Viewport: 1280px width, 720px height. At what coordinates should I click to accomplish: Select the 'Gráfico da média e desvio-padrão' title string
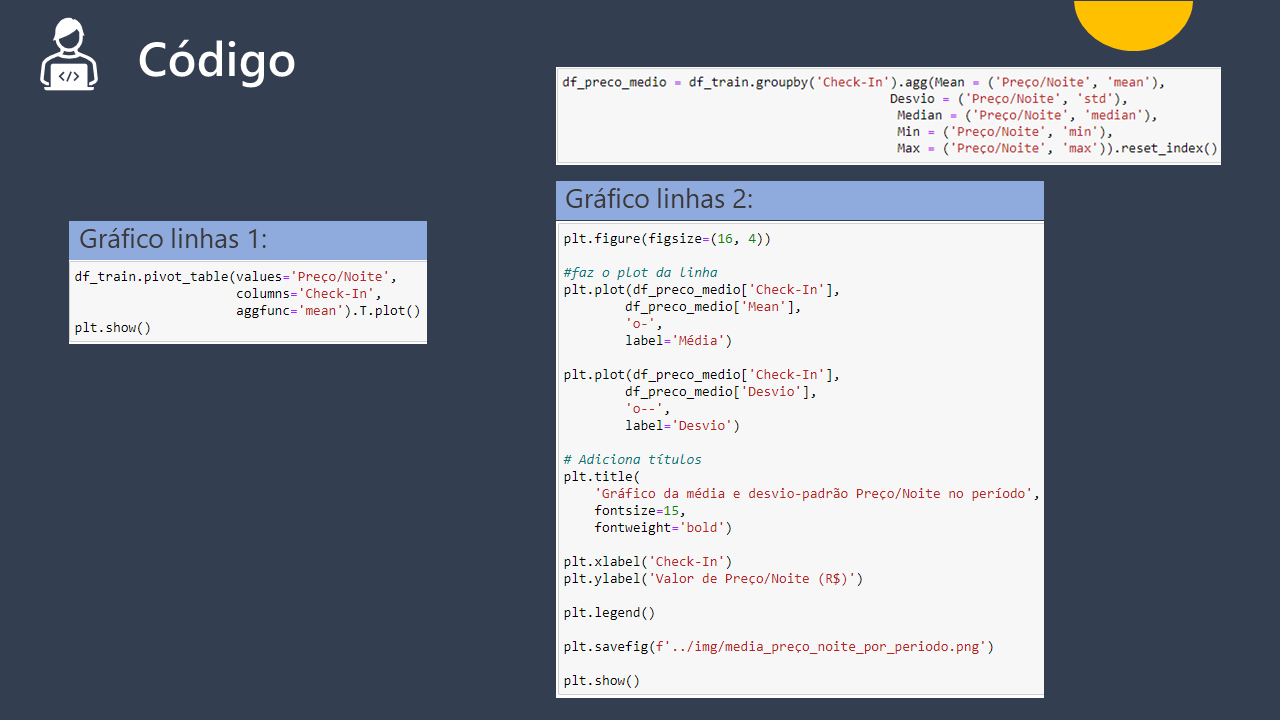(x=818, y=494)
